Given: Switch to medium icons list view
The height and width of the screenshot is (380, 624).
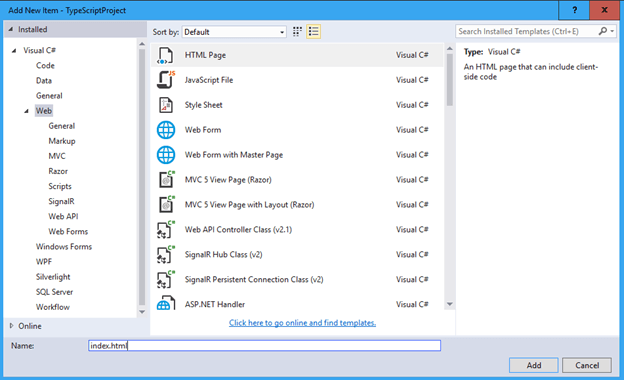Looking at the screenshot, I should tap(314, 31).
